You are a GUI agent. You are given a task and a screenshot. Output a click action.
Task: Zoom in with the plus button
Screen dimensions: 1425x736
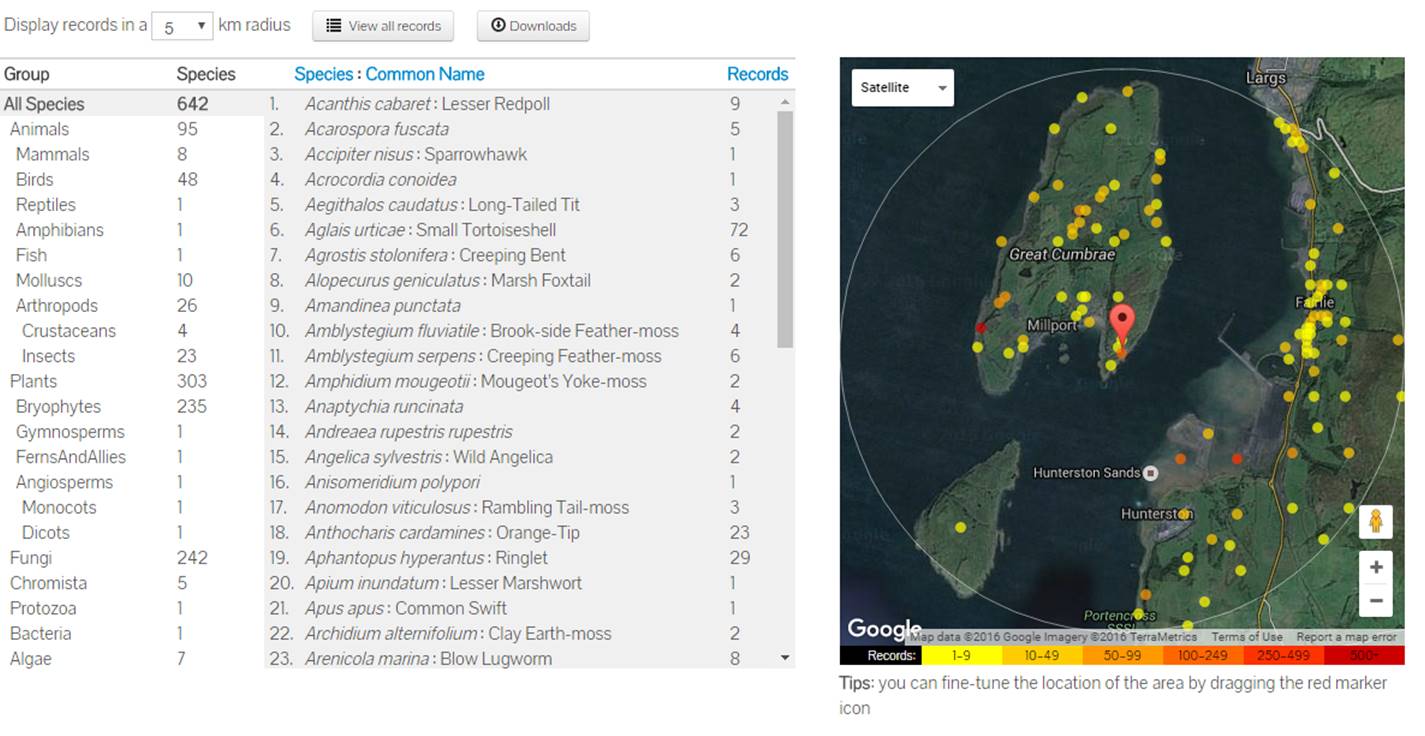point(1376,567)
